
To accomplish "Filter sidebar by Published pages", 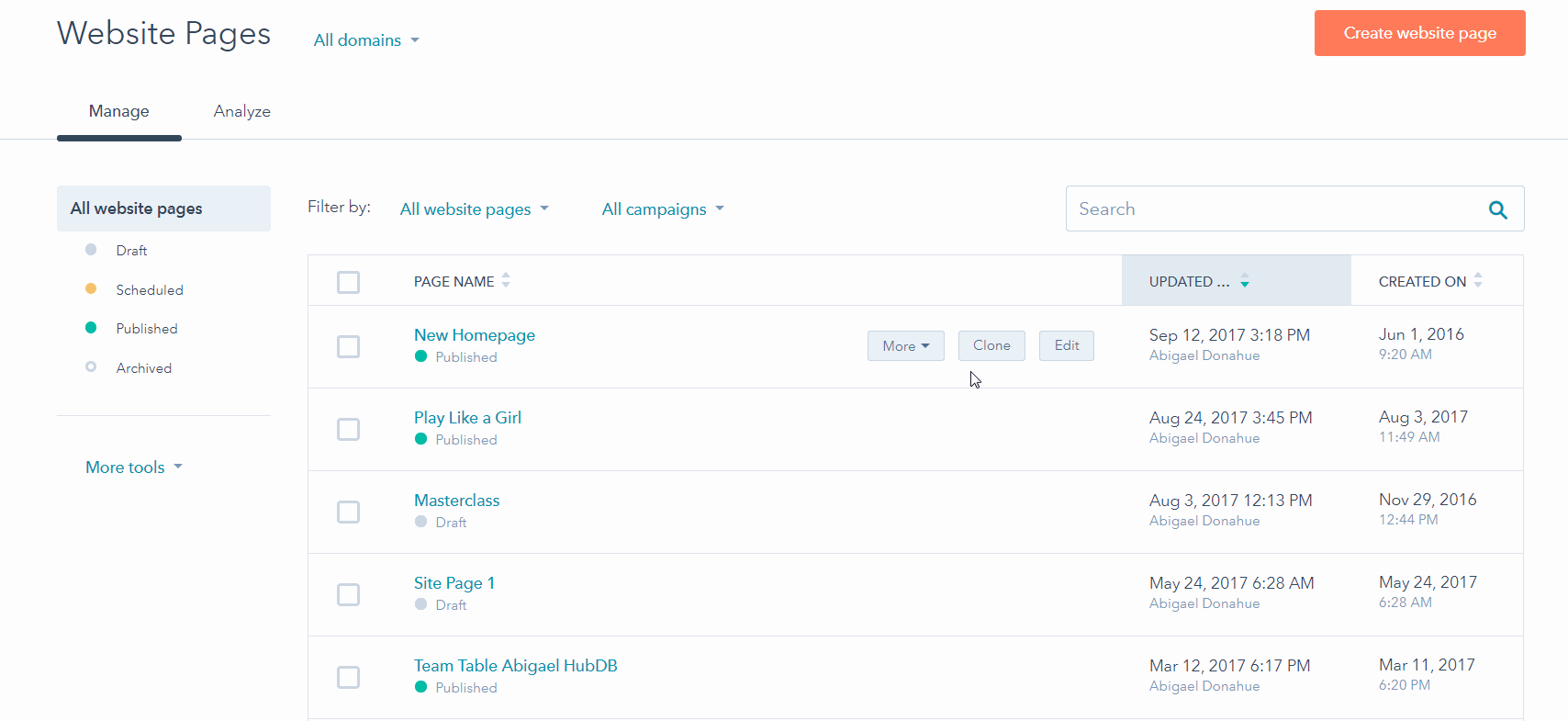I will tap(147, 329).
